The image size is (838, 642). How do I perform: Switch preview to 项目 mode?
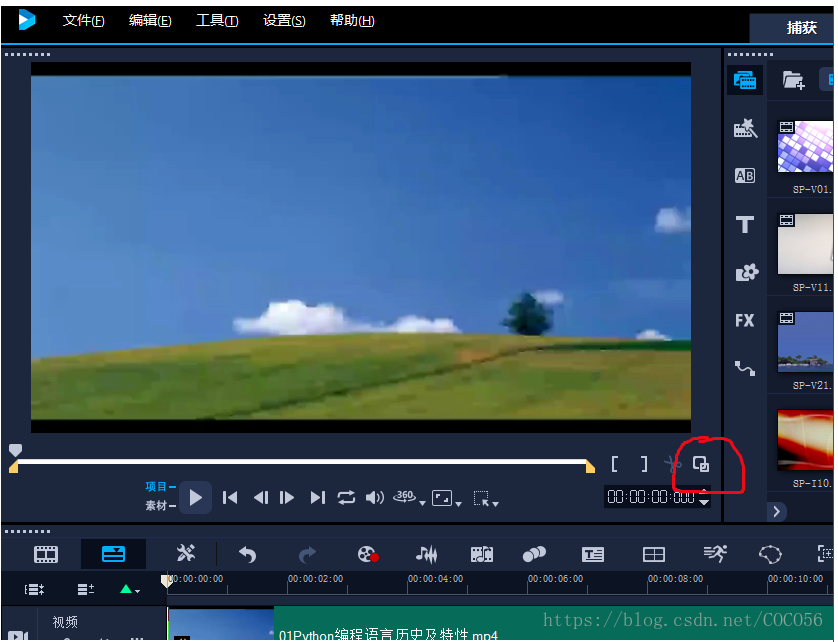[156, 486]
